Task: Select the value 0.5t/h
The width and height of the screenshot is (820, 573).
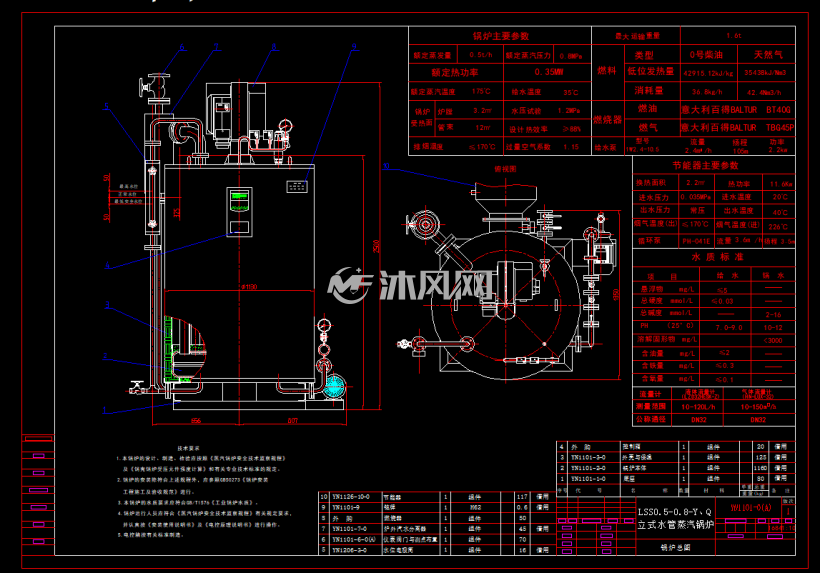Action: click(x=480, y=55)
